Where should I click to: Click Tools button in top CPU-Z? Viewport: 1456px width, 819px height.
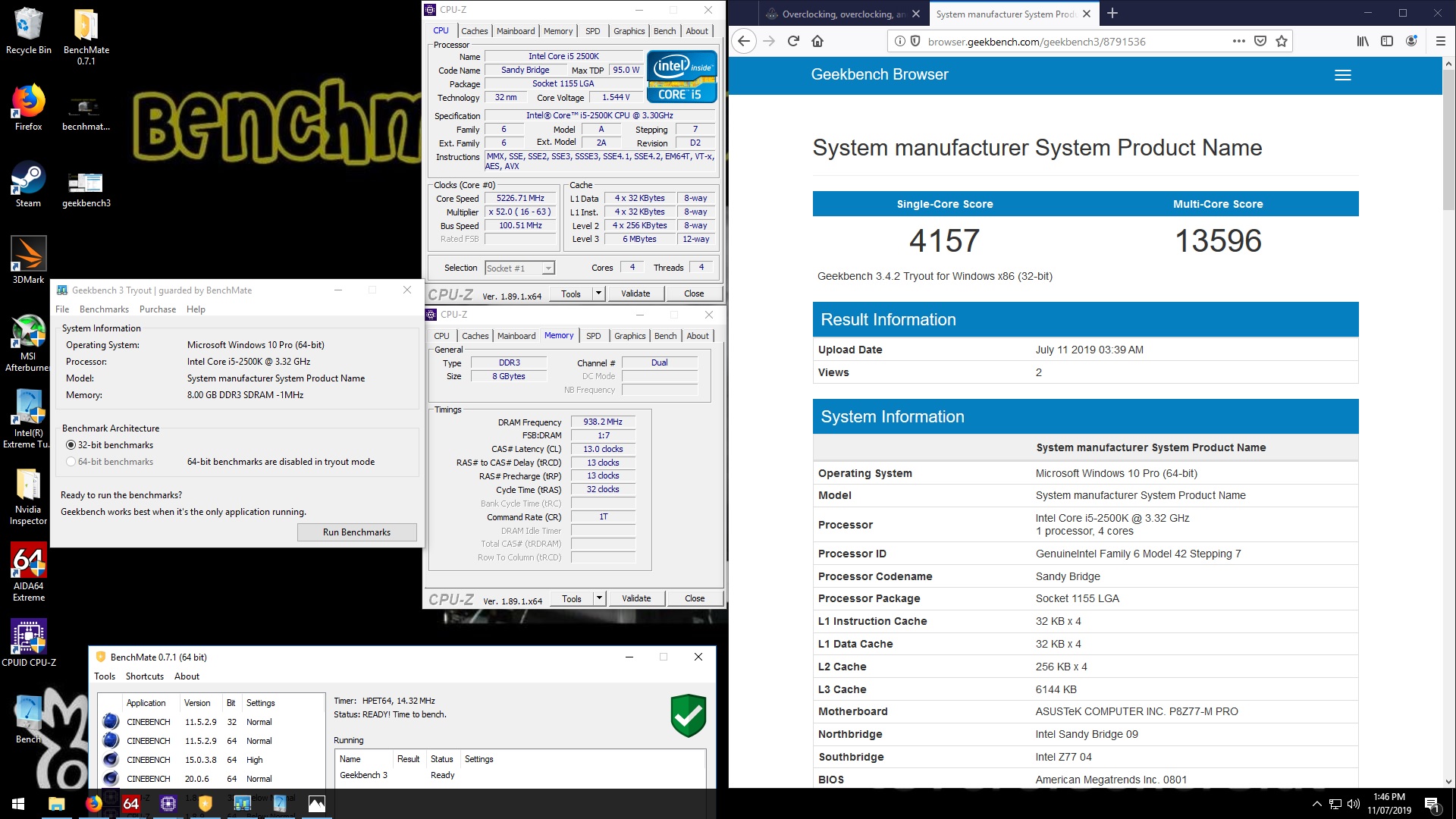571,293
